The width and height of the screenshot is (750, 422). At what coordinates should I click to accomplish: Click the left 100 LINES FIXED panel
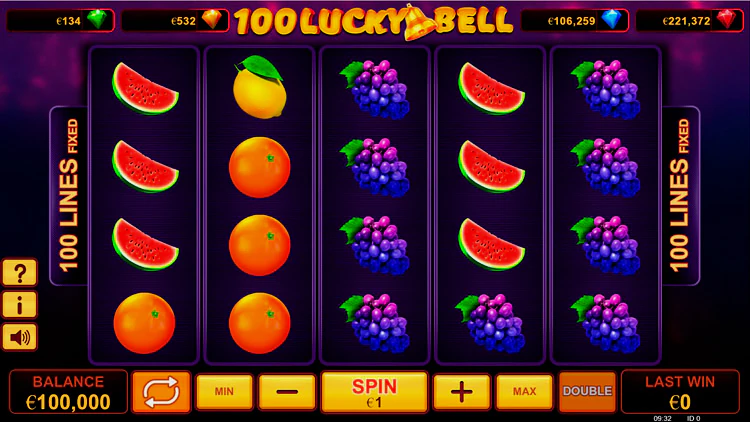pyautogui.click(x=69, y=196)
